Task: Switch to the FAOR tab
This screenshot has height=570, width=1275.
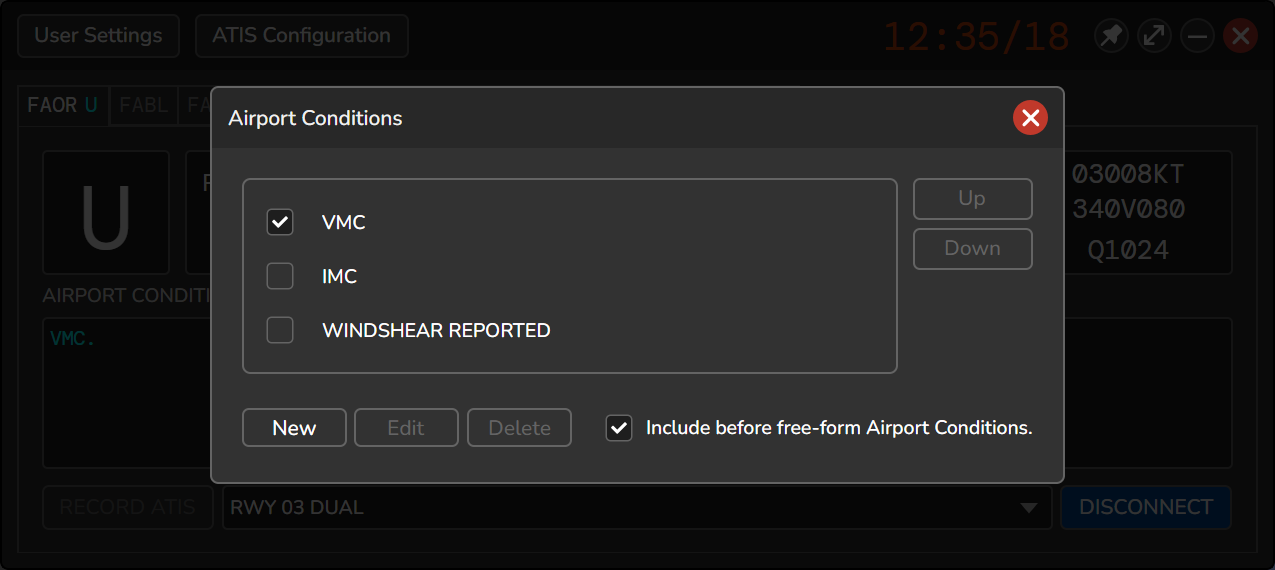Action: [x=62, y=105]
